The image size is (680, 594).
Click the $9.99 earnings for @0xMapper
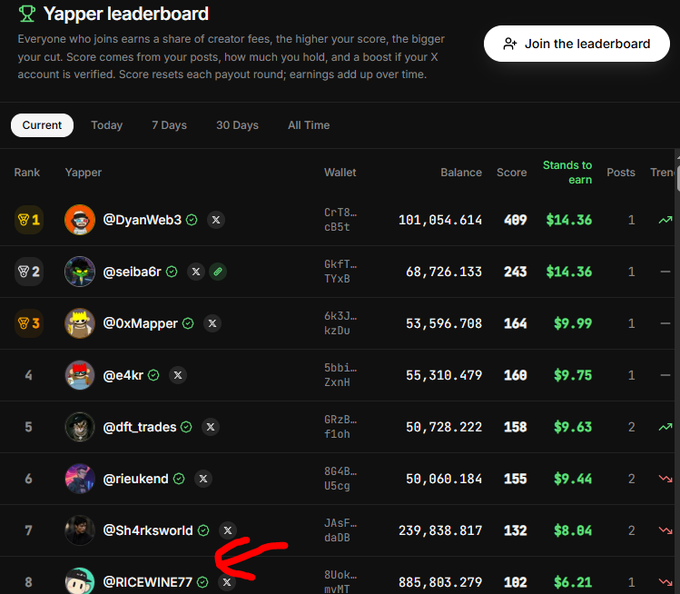pos(572,323)
